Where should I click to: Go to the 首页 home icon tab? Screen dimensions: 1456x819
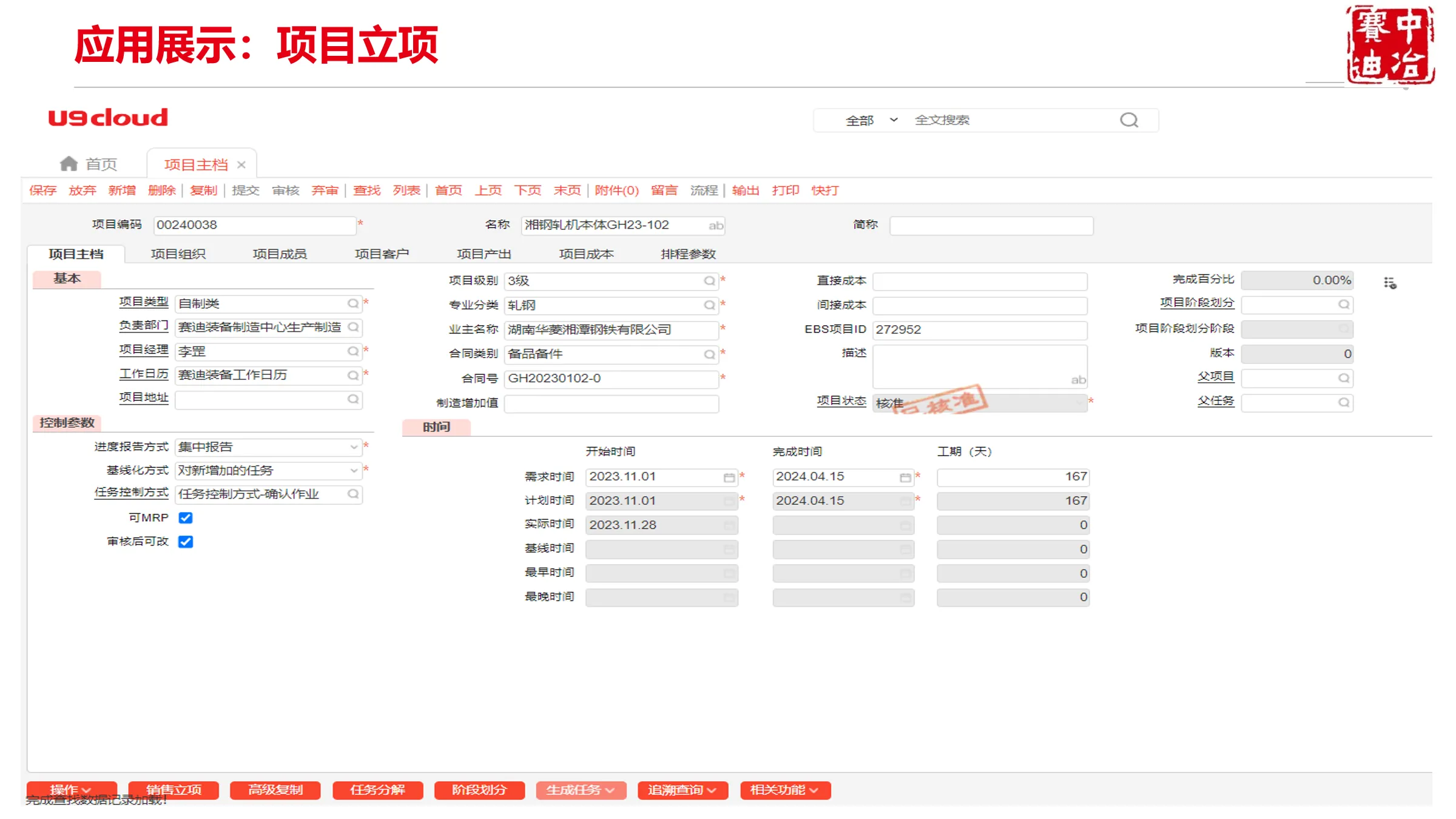coord(89,164)
